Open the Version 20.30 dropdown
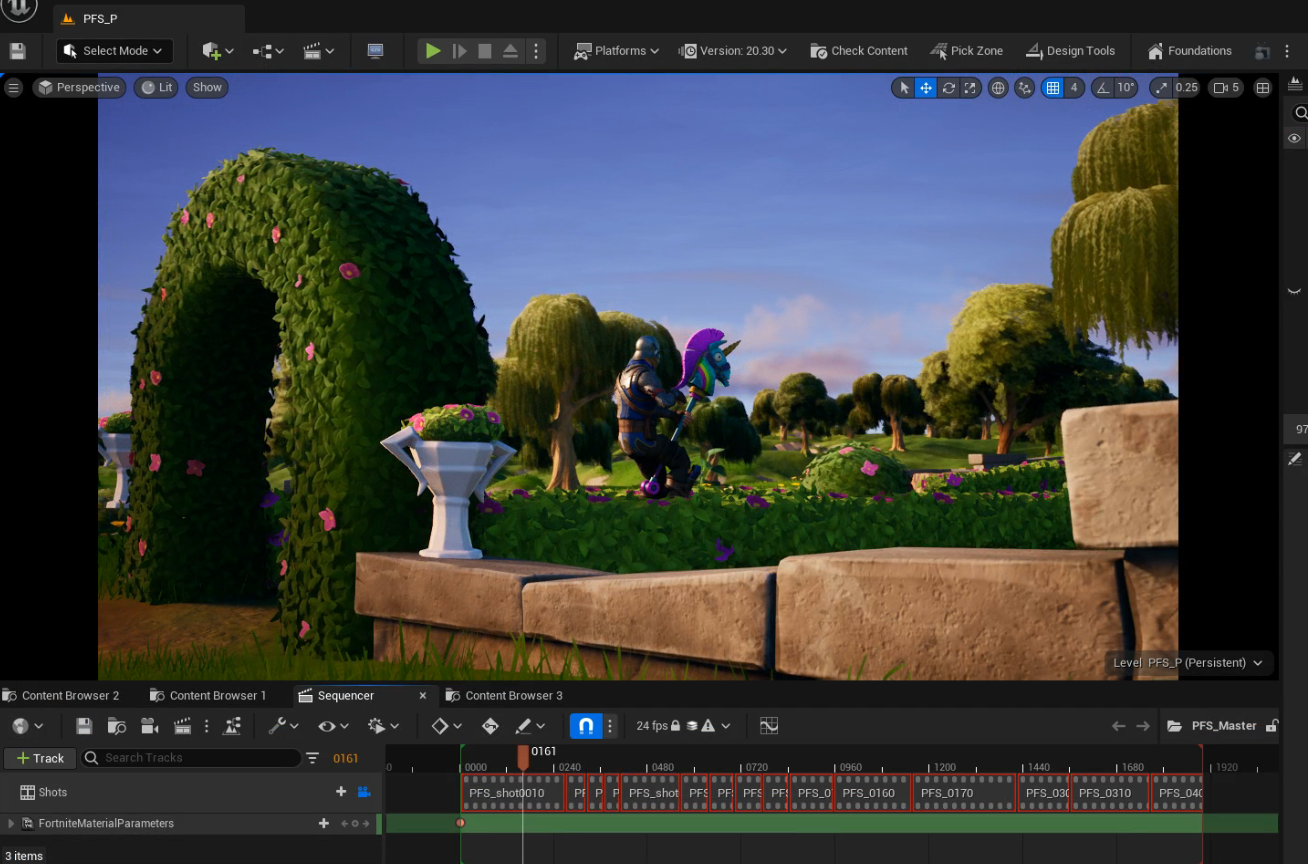1308x864 pixels. pyautogui.click(x=733, y=50)
